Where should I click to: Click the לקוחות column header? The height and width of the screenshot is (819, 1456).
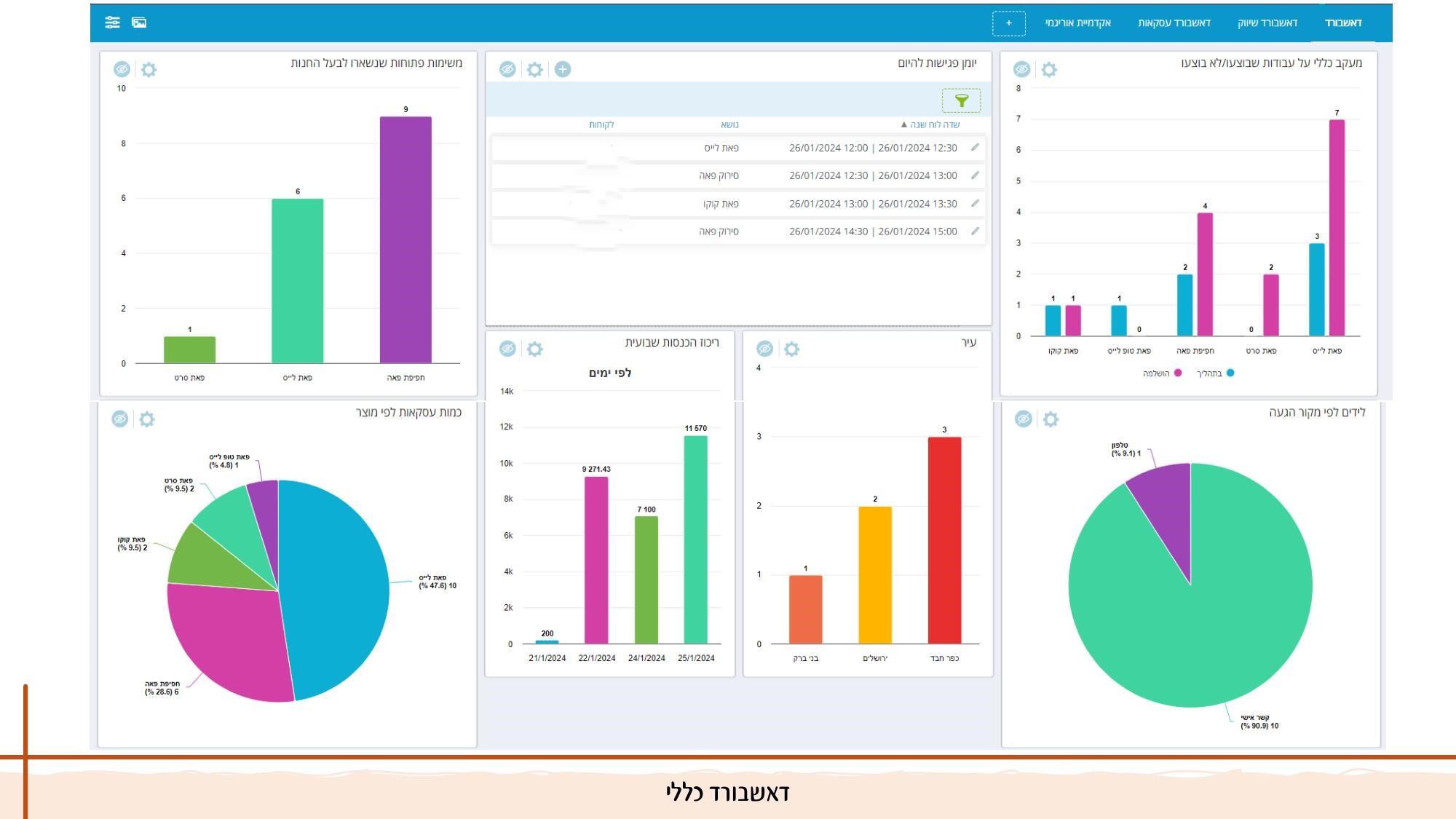click(601, 124)
